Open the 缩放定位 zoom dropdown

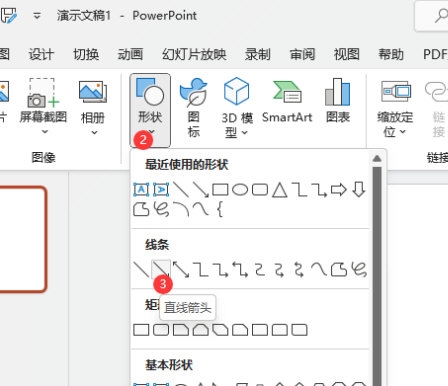coord(395,108)
